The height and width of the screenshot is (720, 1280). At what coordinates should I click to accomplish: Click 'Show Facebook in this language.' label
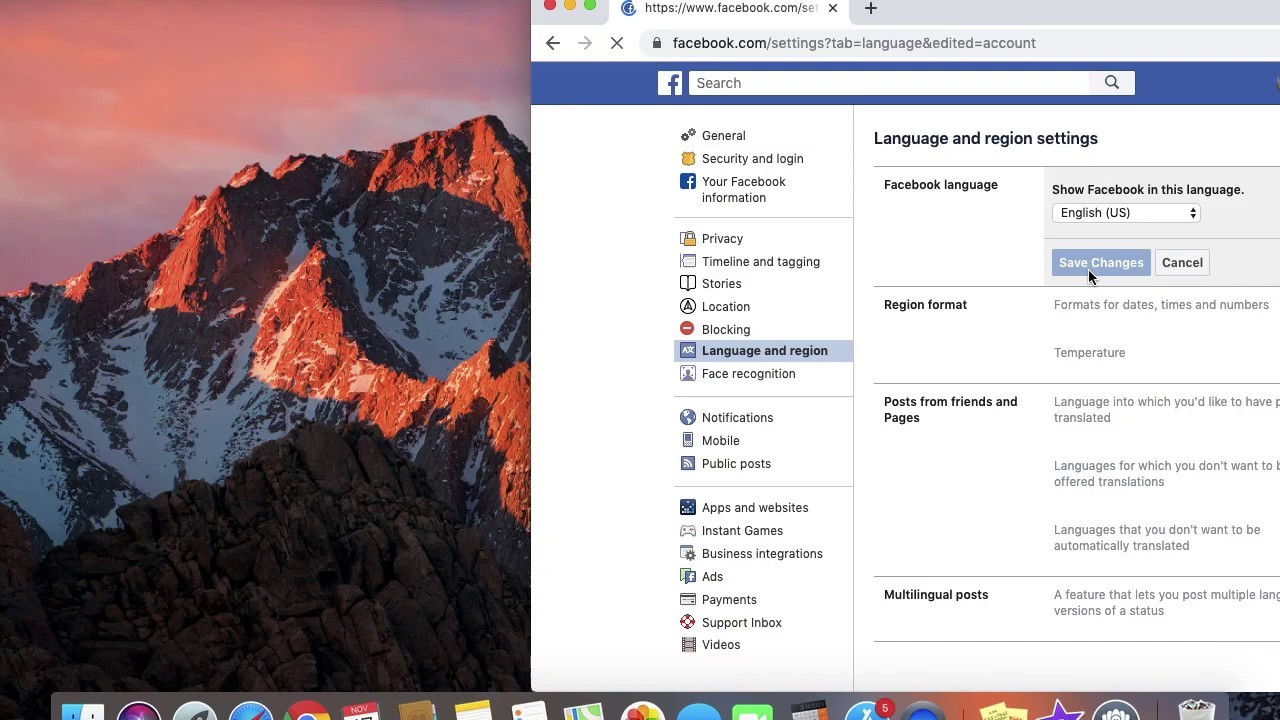click(1148, 190)
